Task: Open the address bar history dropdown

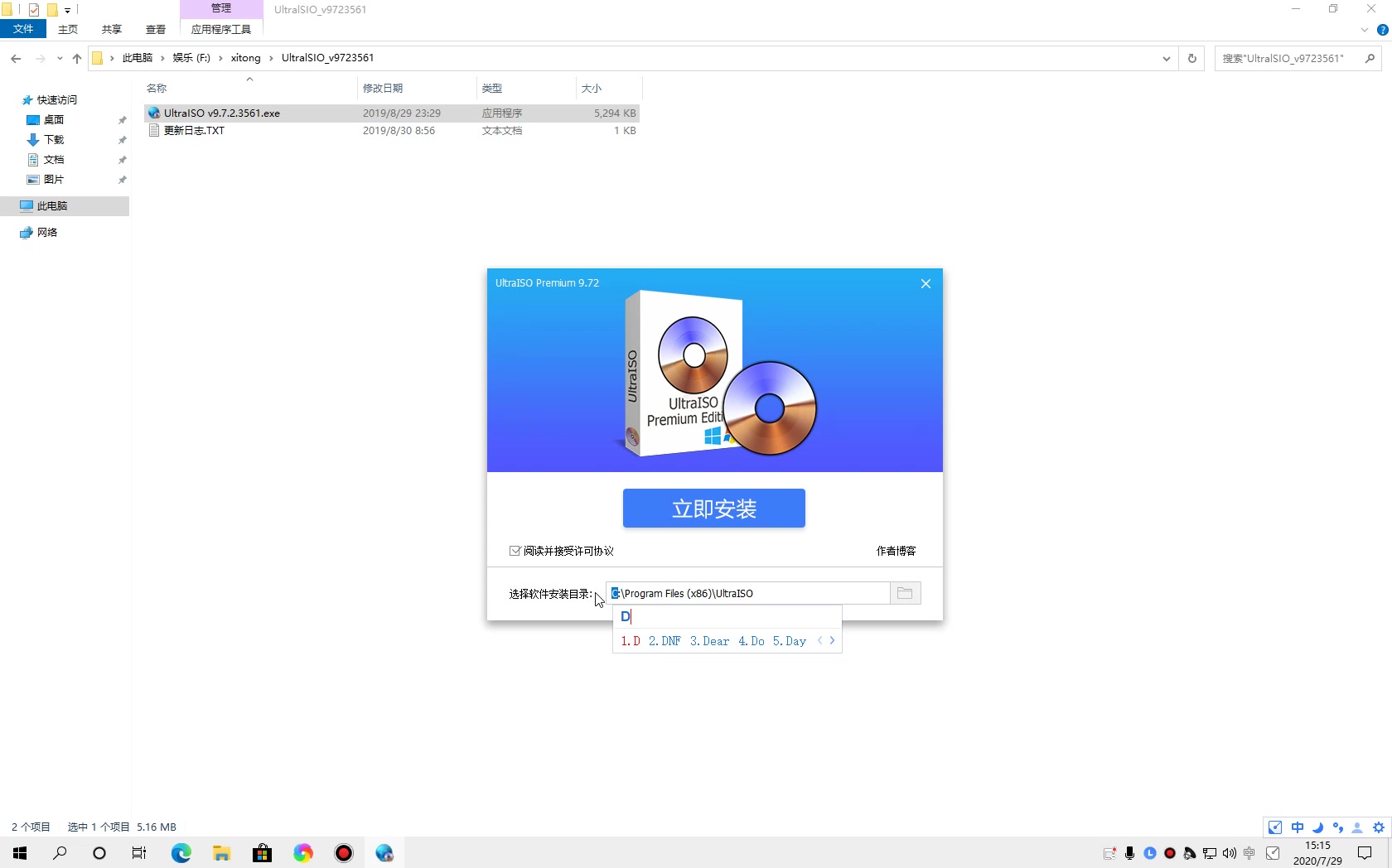Action: click(x=1167, y=58)
